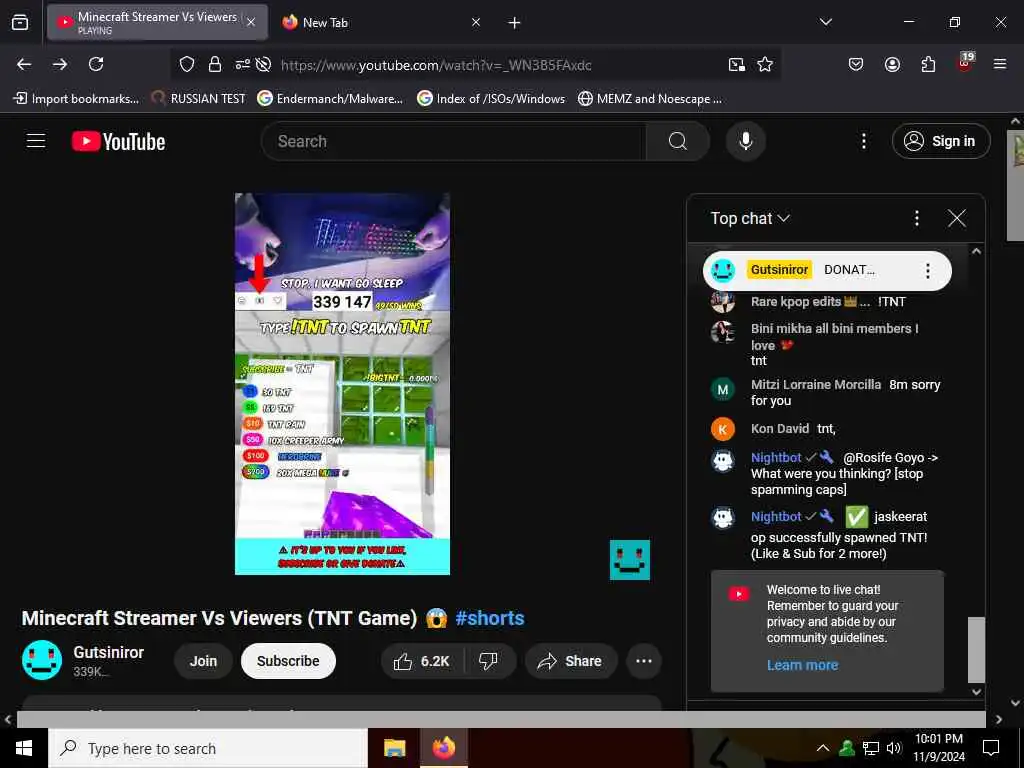Open Index of /ISOs/Windows bookmark

[491, 99]
